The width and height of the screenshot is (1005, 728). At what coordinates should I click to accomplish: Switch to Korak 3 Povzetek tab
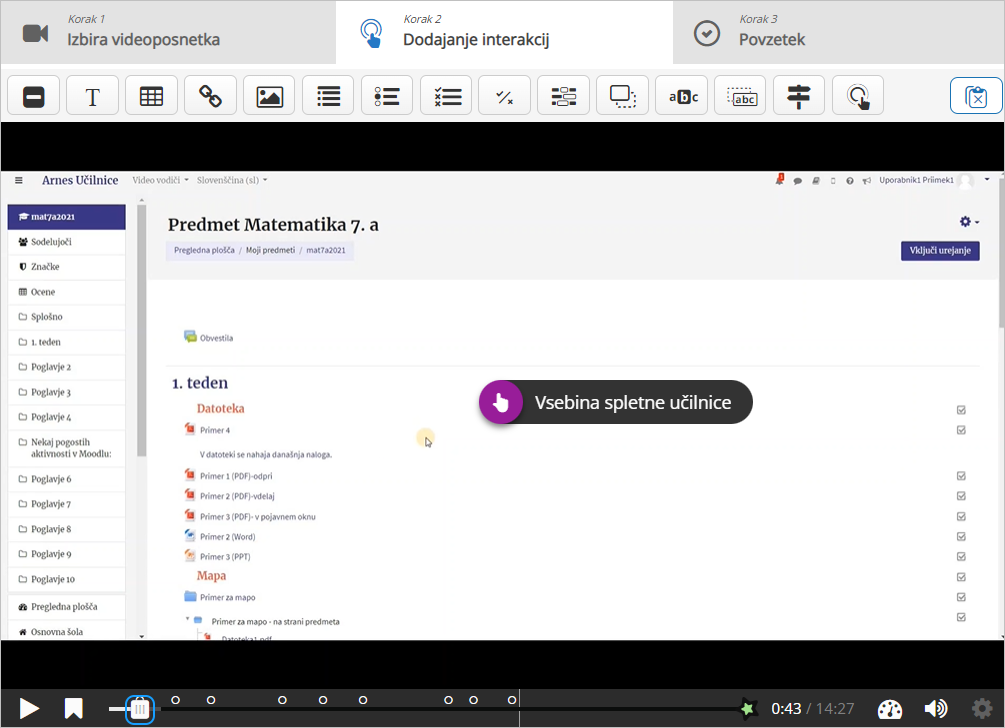tap(838, 32)
